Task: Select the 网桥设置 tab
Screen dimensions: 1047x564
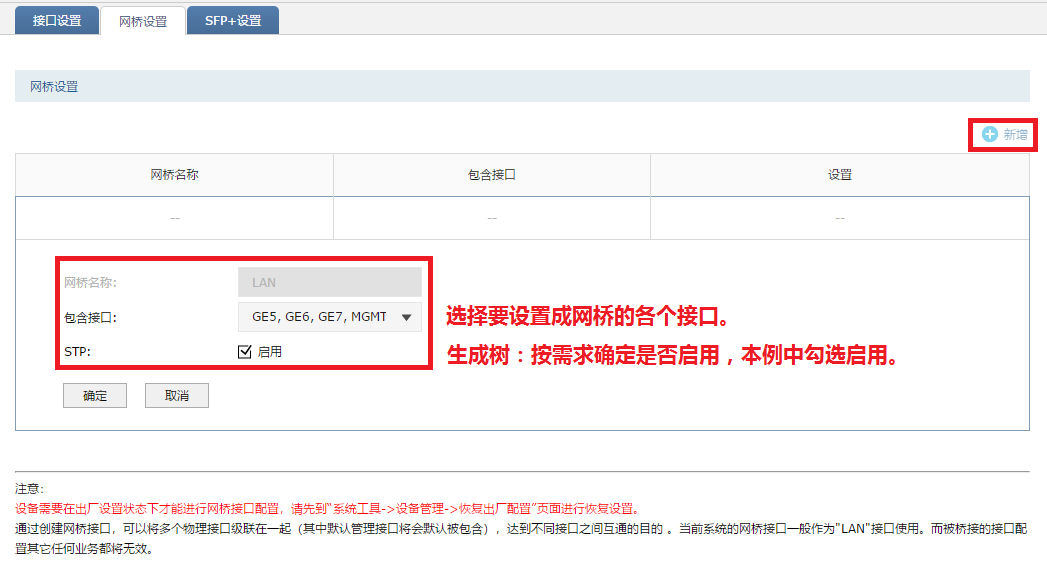Action: click(143, 21)
